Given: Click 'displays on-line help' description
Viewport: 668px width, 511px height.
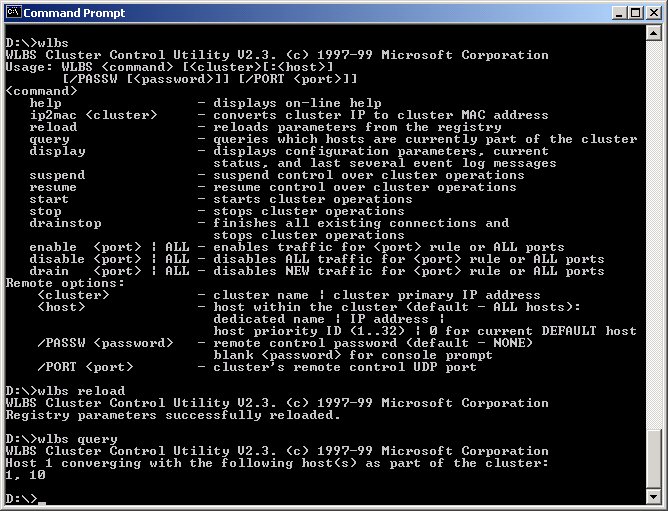Looking at the screenshot, I should click(x=297, y=103).
